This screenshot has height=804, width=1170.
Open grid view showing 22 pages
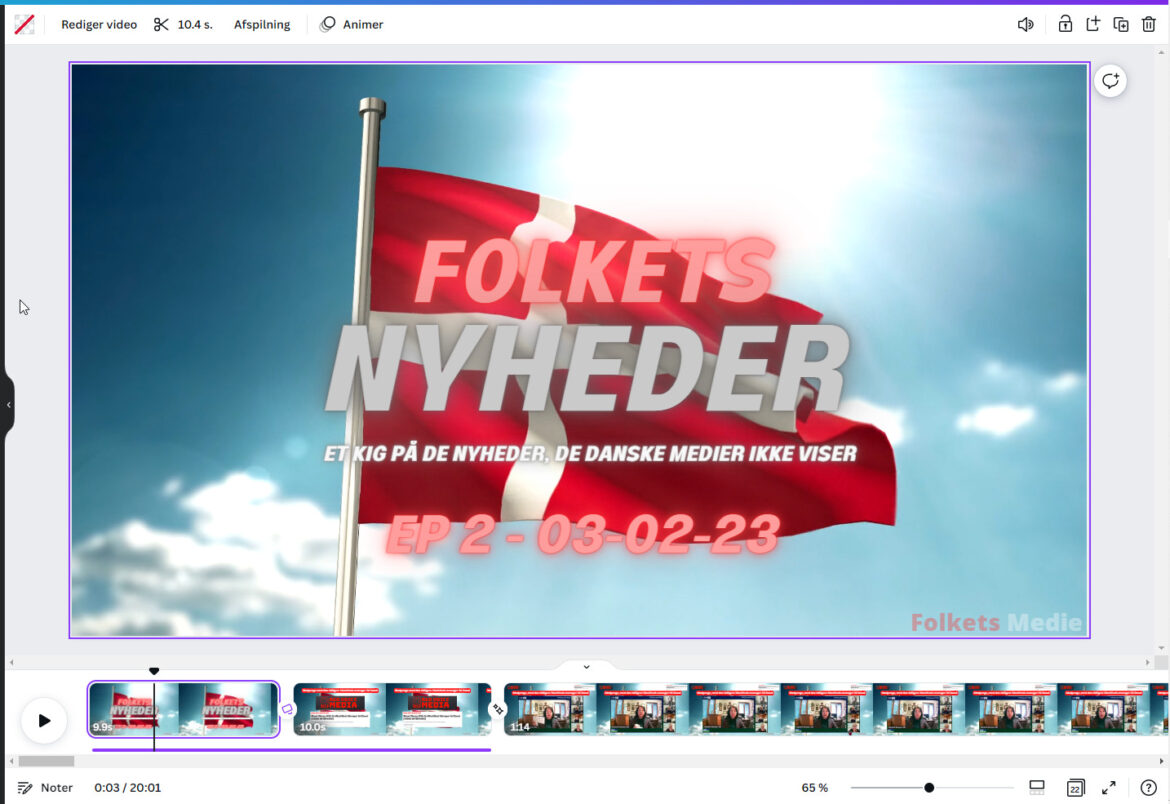[x=1075, y=788]
